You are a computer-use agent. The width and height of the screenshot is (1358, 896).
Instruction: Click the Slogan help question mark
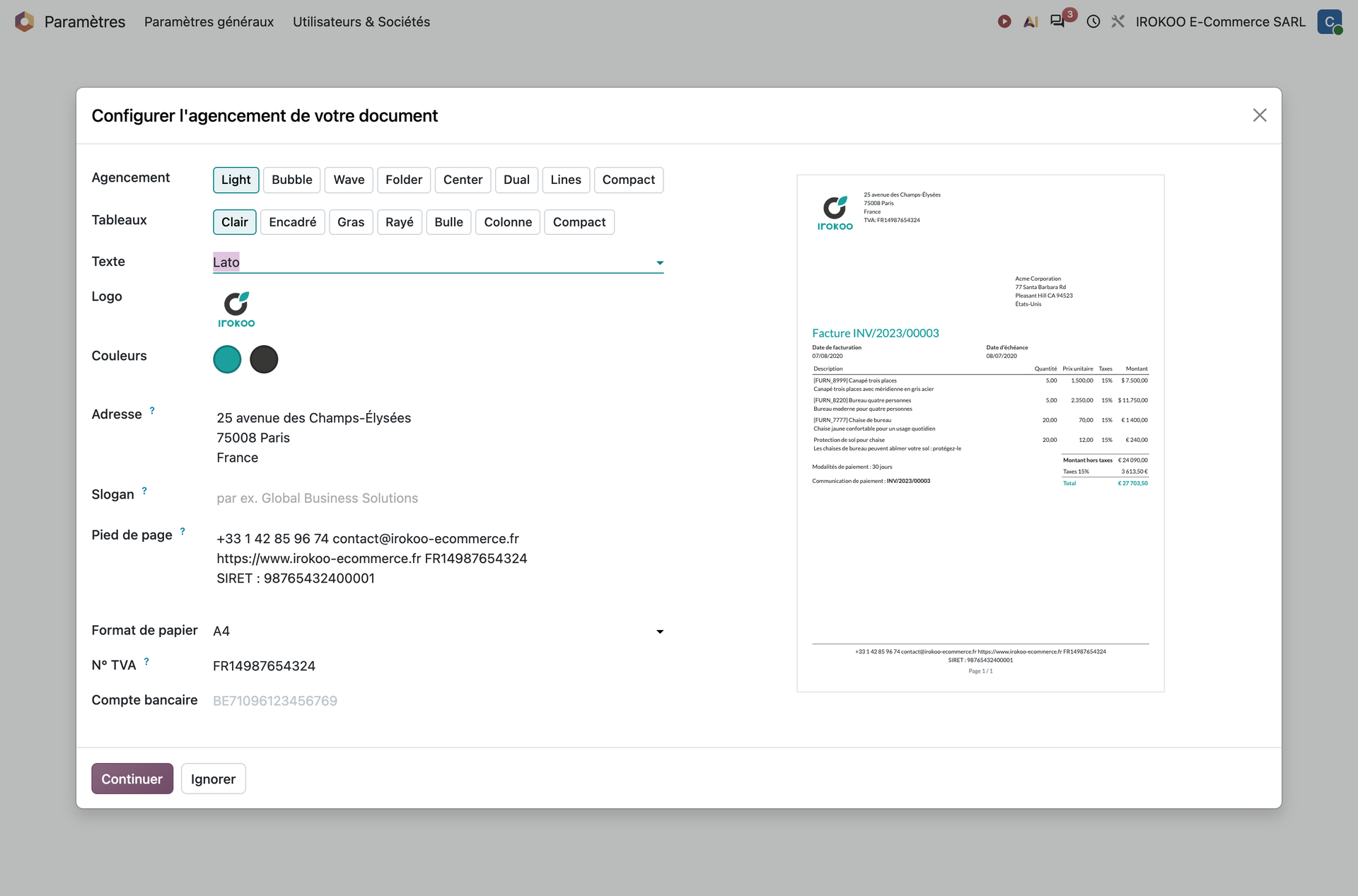click(144, 491)
